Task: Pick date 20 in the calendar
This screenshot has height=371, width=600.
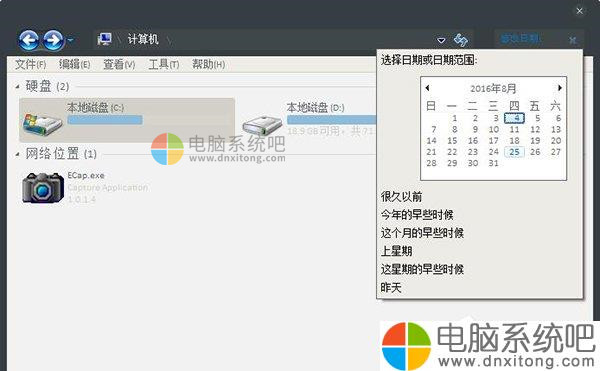Action: coord(556,141)
